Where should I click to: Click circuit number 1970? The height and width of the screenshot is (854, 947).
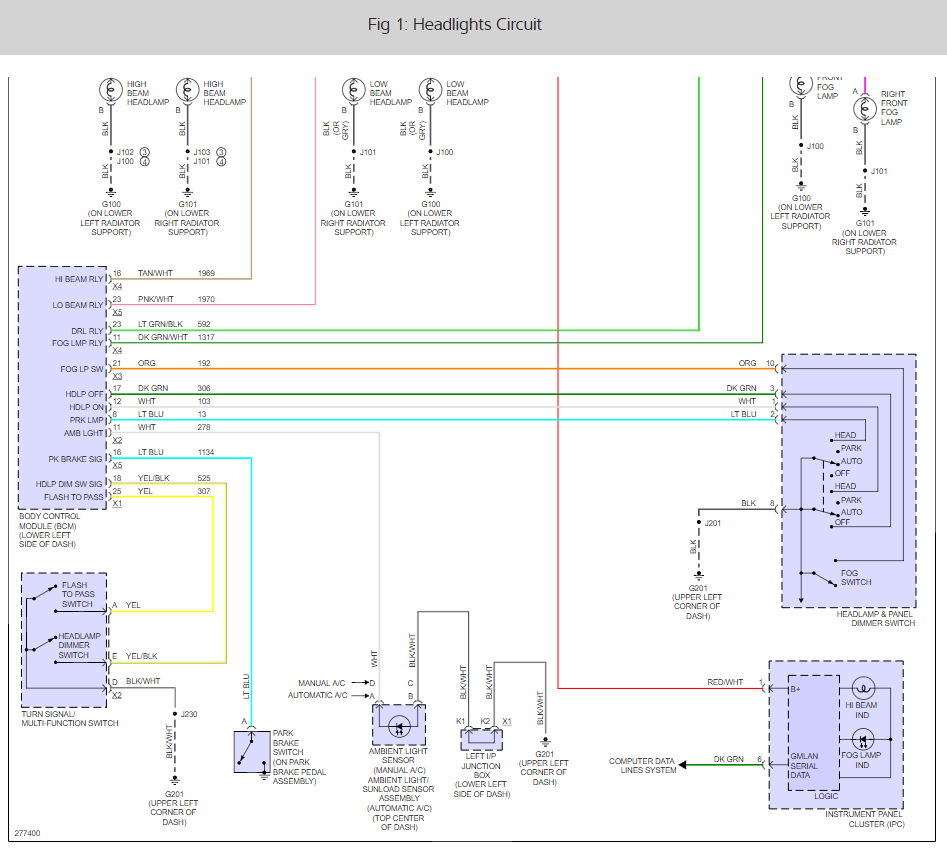207,299
